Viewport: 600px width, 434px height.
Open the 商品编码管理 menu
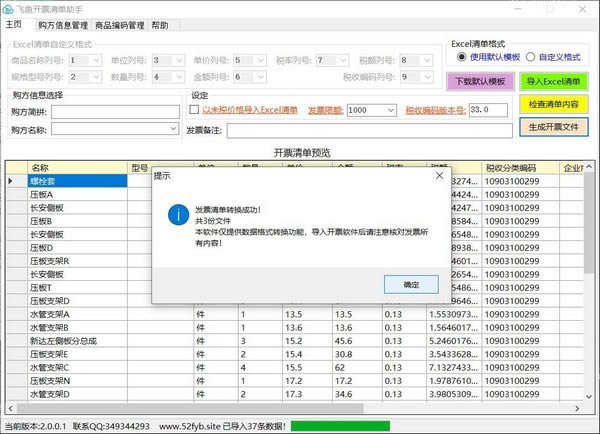click(119, 25)
